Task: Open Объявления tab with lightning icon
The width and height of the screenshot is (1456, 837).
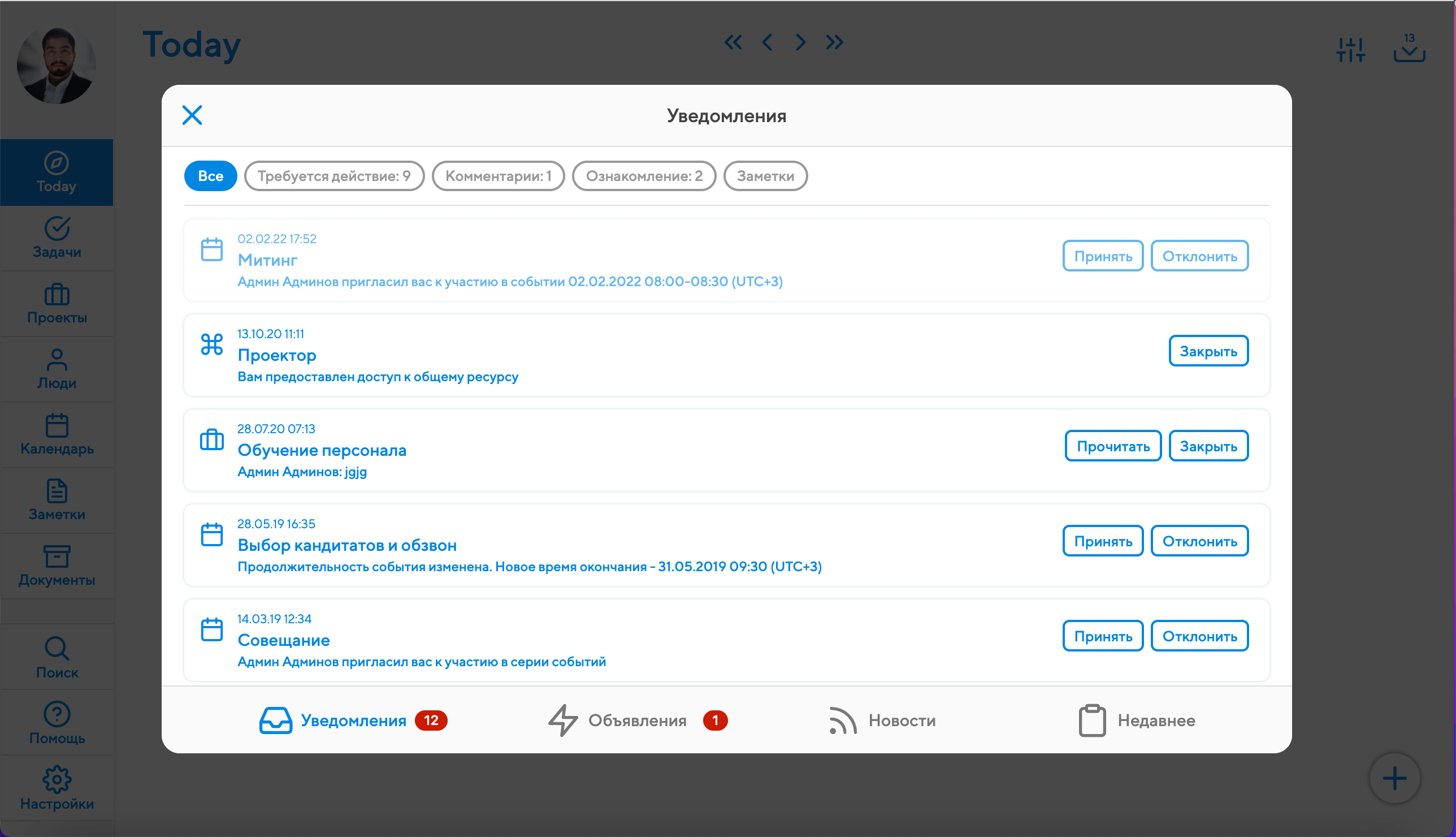Action: [x=636, y=720]
